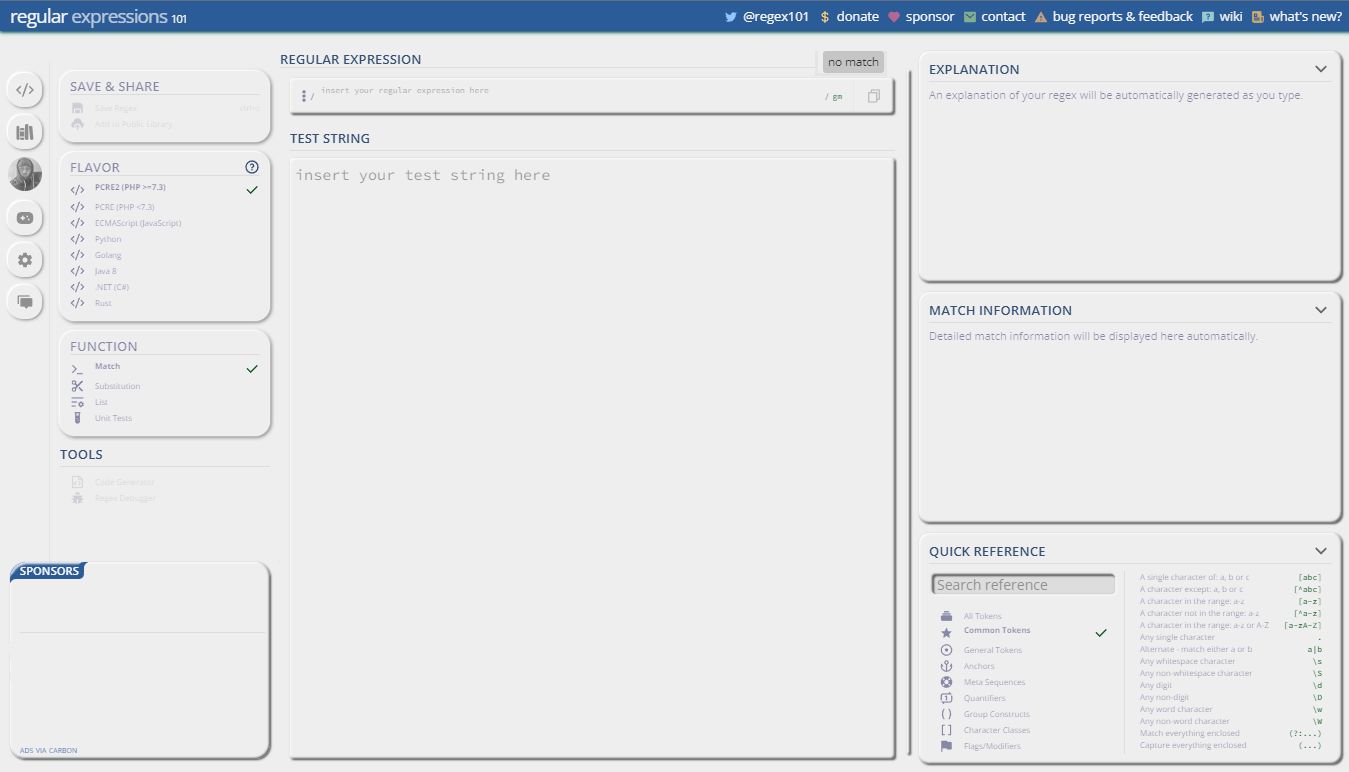Viewport: 1349px width, 772px height.
Task: Click the anchor icon in Quick Reference
Action: point(946,666)
